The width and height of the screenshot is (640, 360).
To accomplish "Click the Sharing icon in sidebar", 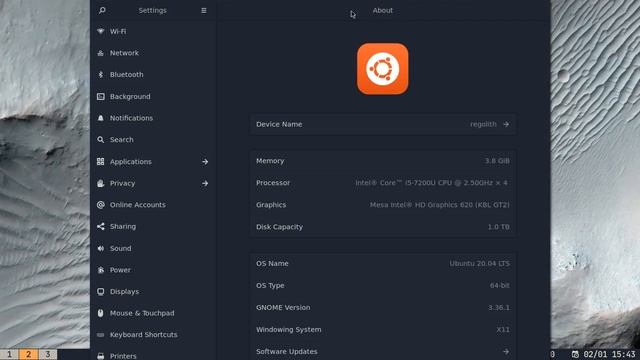I will [100, 227].
